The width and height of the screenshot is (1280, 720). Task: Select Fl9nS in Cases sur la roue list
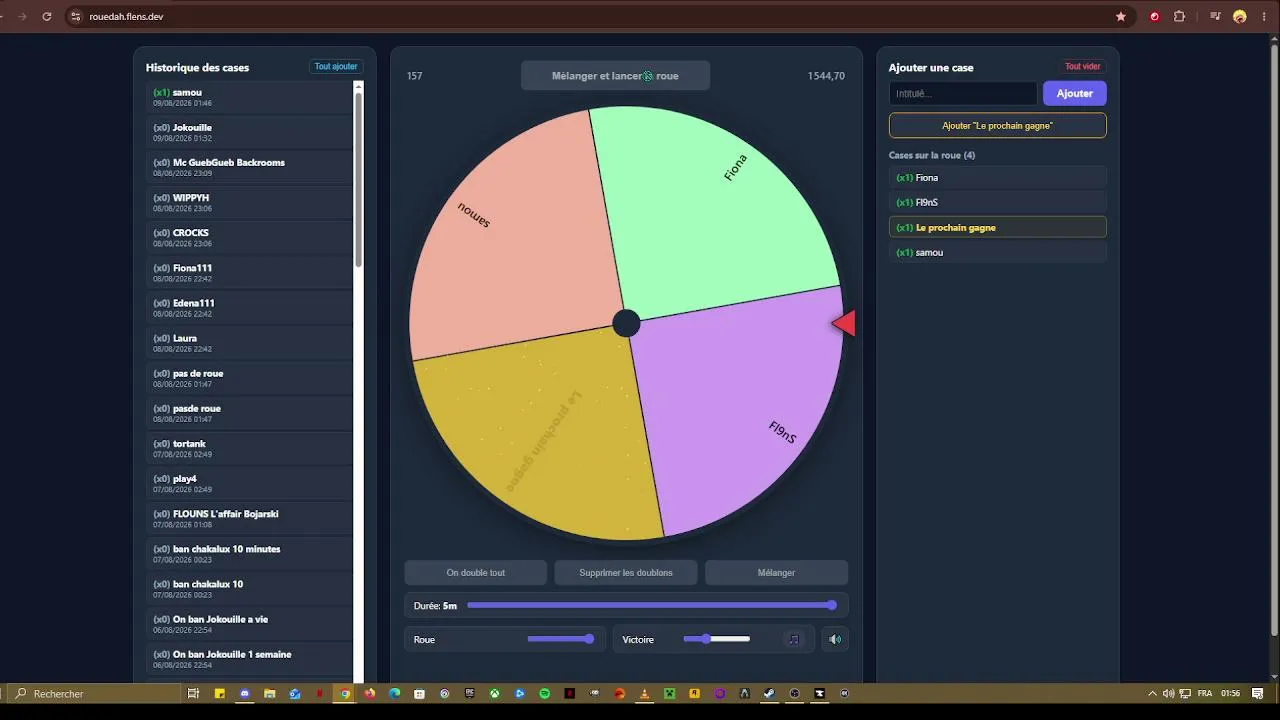click(998, 203)
